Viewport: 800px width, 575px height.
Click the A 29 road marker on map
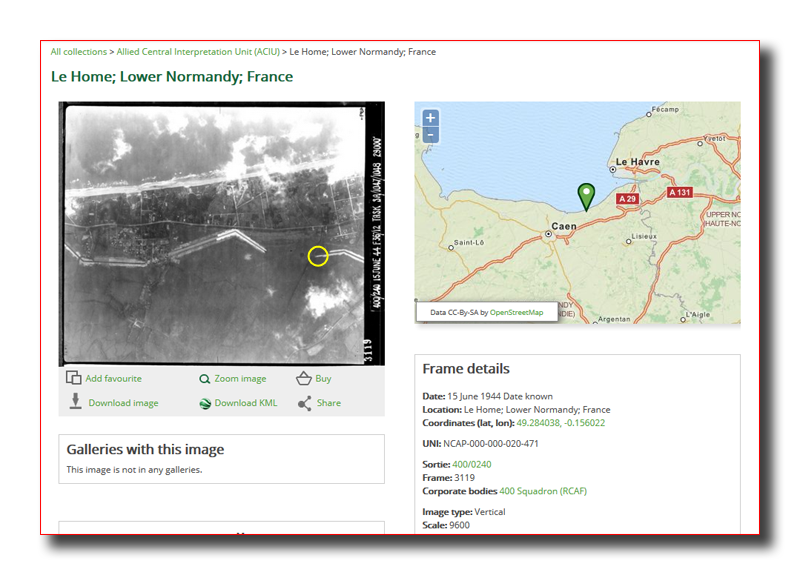point(628,199)
